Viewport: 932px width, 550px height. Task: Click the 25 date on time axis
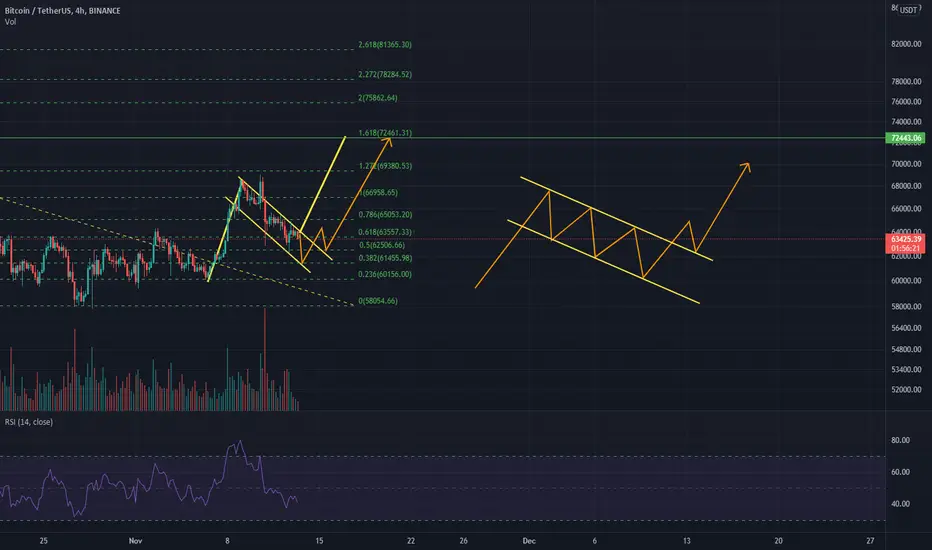click(x=43, y=540)
